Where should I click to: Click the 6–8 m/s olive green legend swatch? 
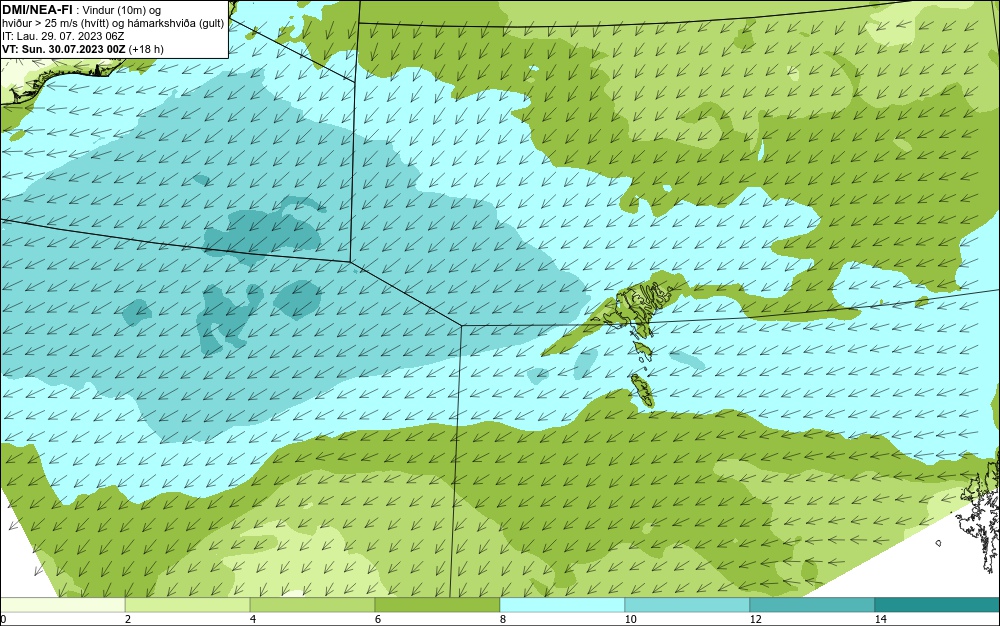pos(438,605)
